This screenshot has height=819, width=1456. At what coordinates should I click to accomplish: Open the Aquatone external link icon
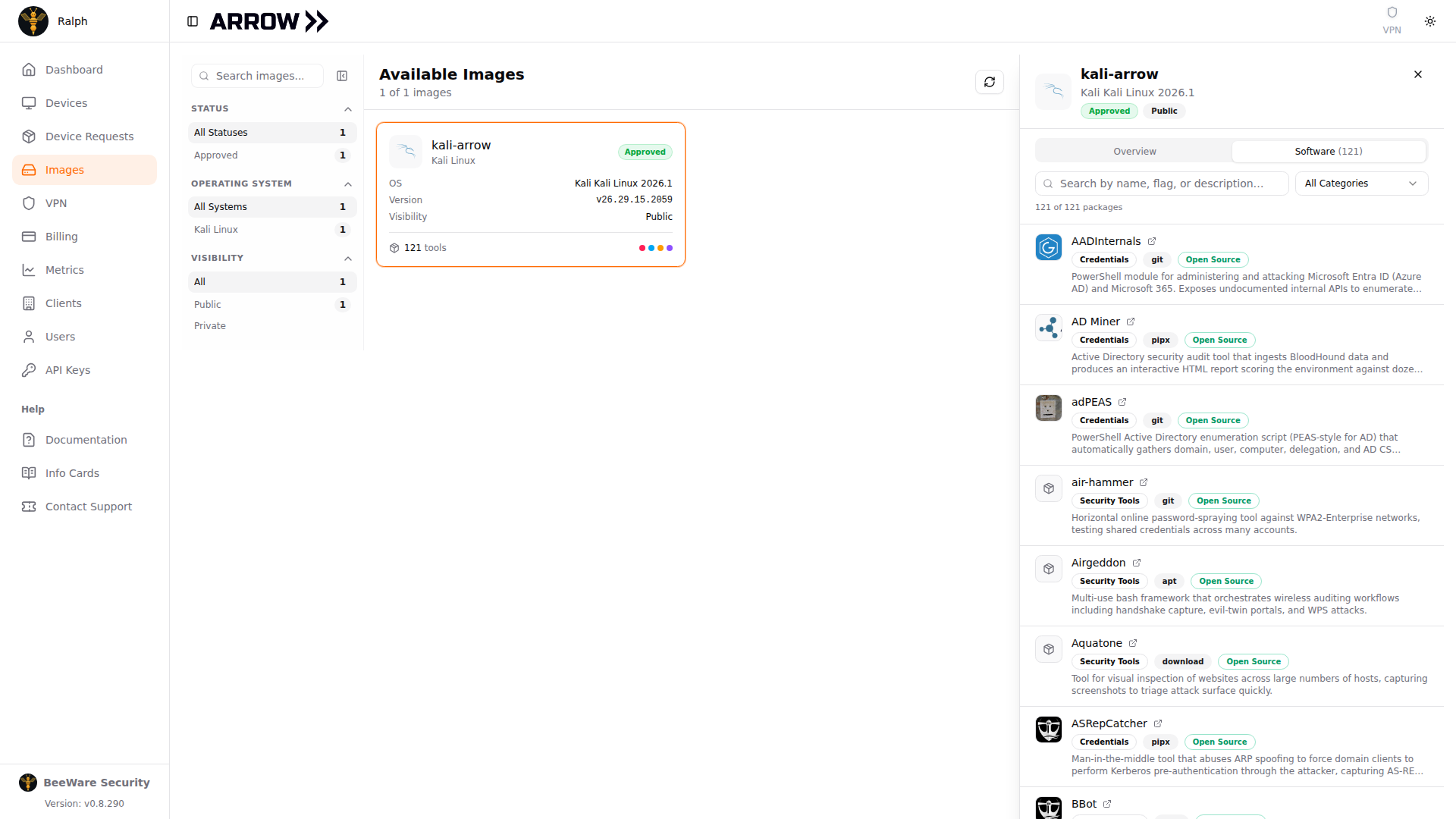coord(1133,643)
